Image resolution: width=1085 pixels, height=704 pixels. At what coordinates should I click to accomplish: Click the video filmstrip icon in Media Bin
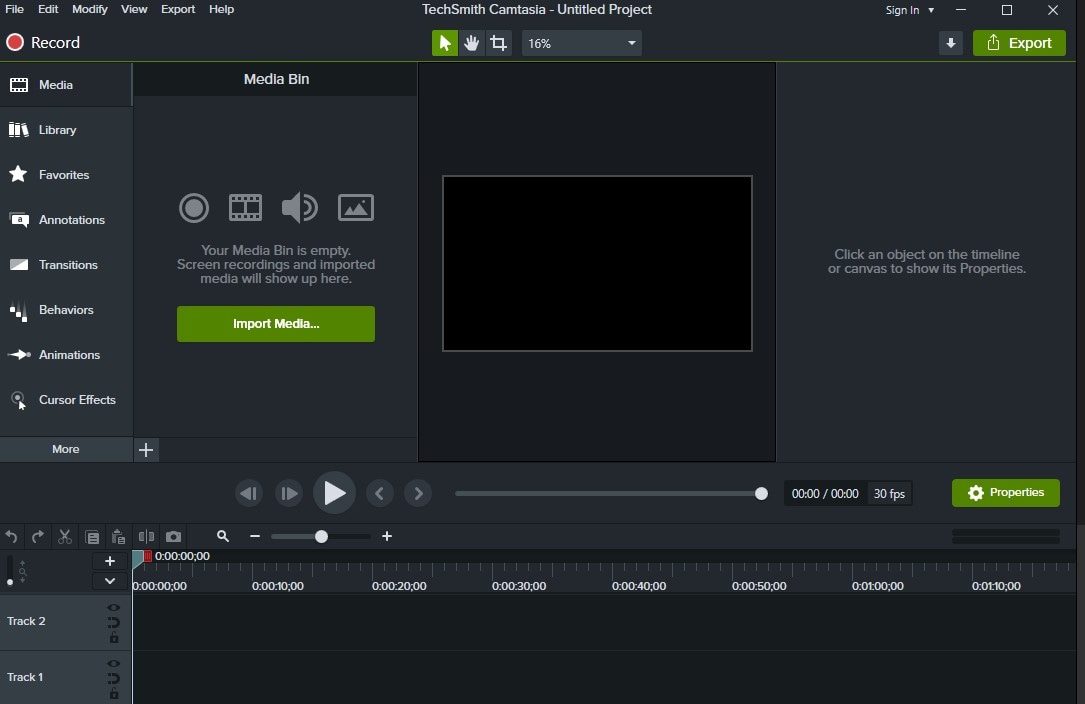coord(246,208)
